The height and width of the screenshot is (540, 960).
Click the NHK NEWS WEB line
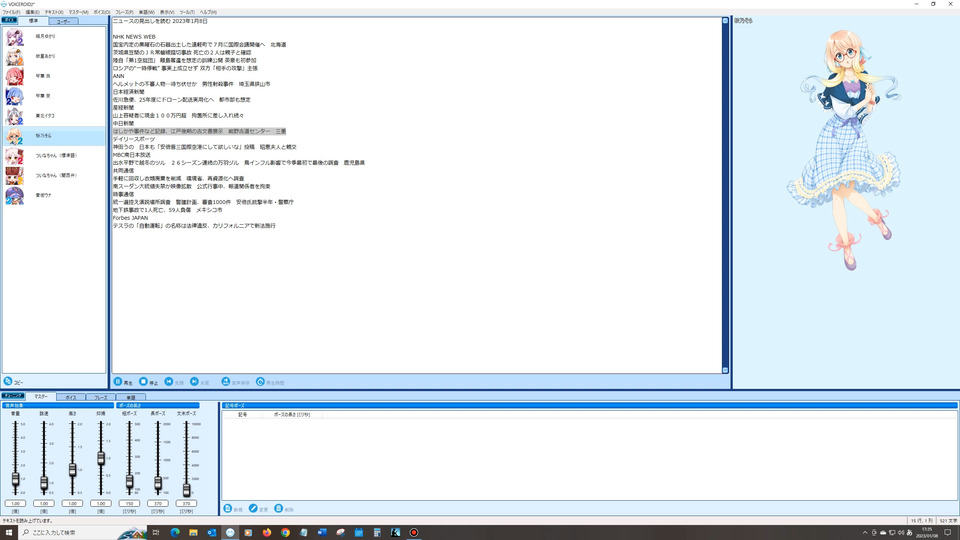134,37
